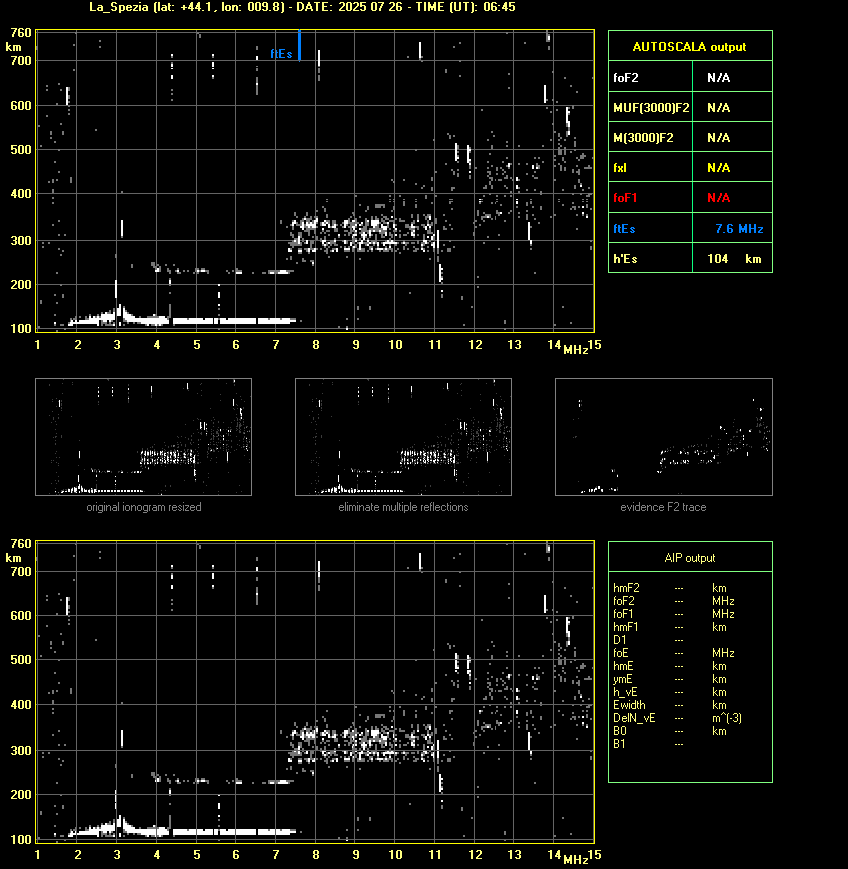The height and width of the screenshot is (869, 848).
Task: Select the B1 row in AIP output
Action: point(648,744)
